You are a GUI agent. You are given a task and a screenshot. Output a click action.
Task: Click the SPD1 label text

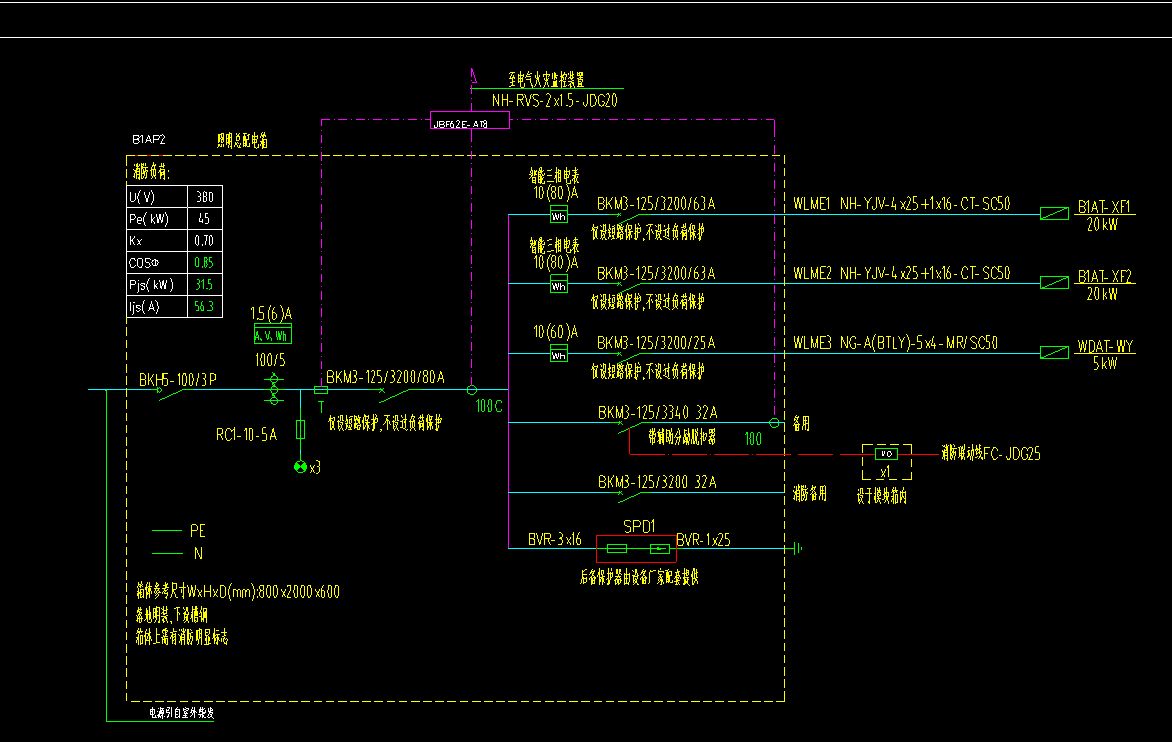click(x=639, y=527)
